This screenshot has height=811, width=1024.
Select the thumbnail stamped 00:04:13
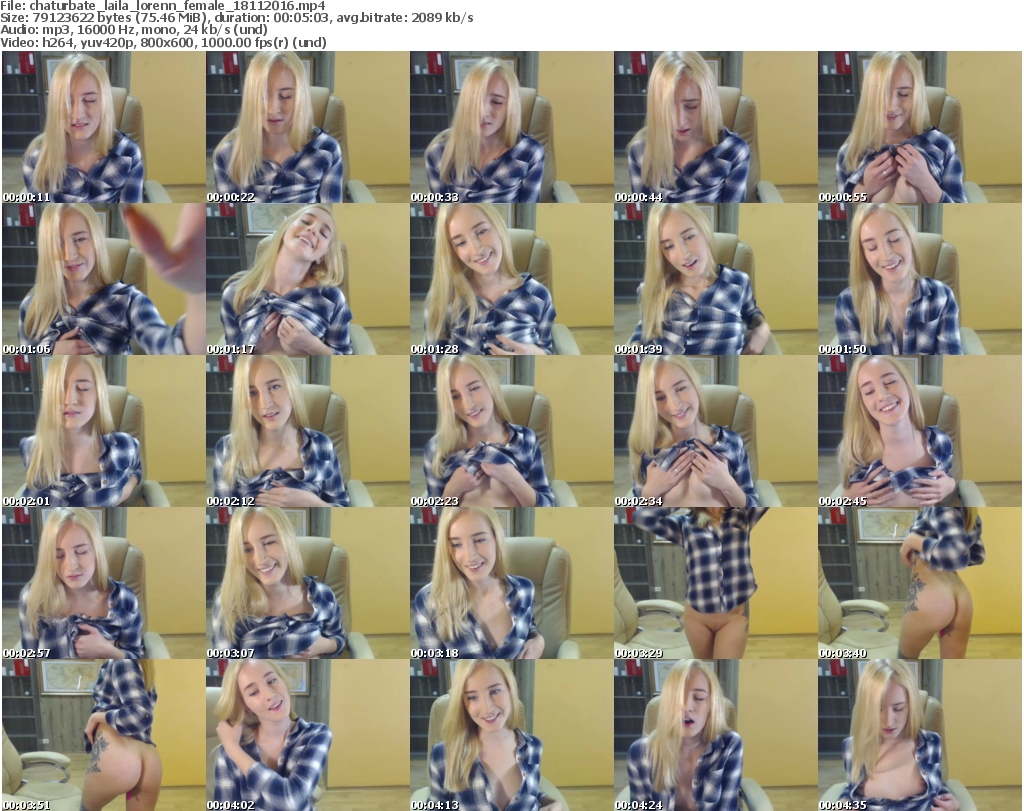[511, 735]
